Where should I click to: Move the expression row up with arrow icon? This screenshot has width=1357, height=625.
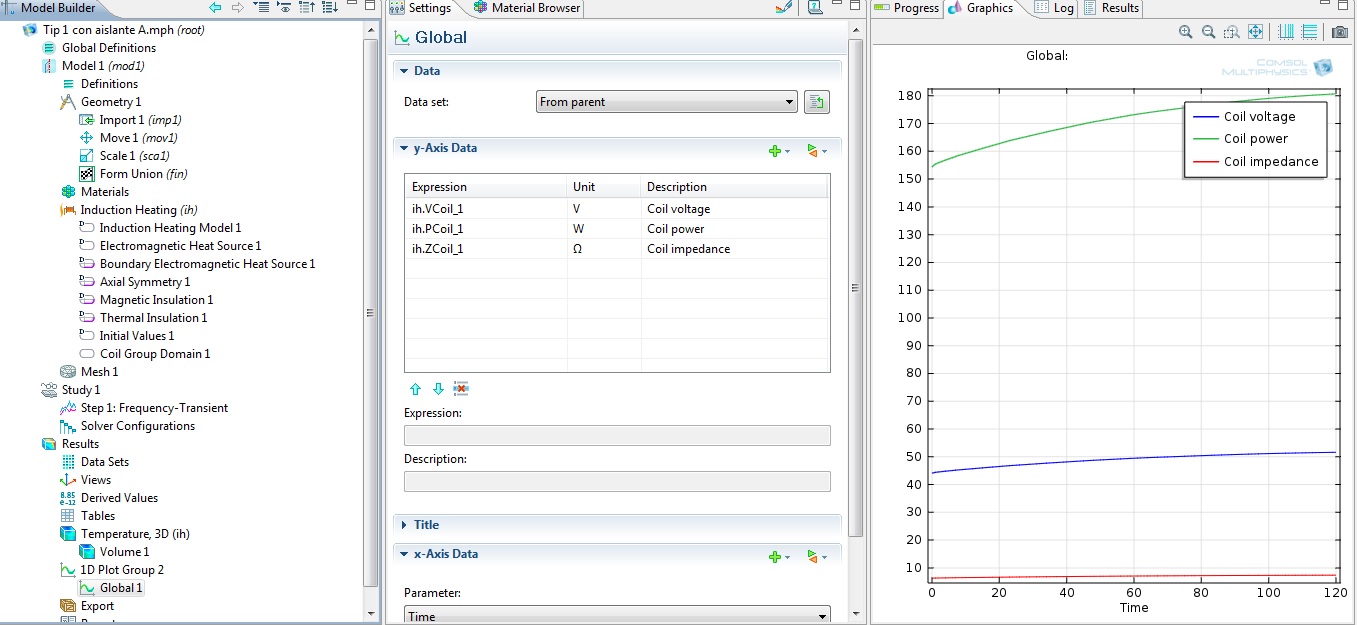415,389
